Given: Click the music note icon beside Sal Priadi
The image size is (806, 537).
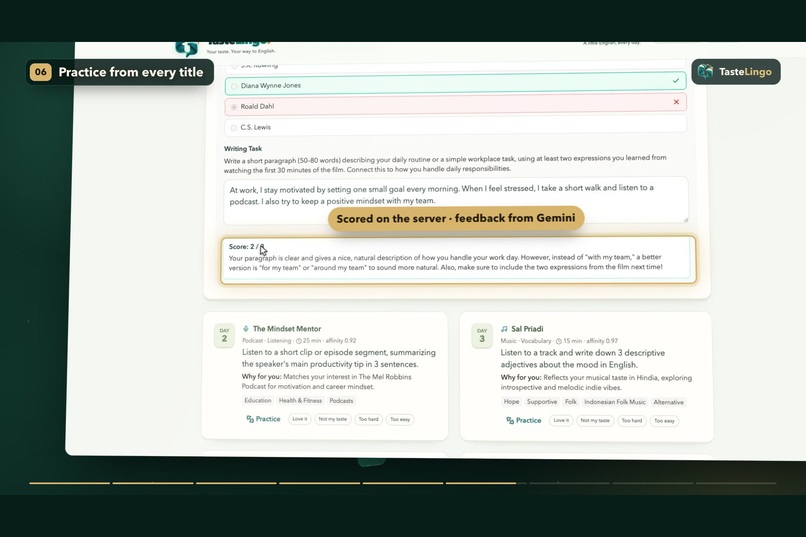Looking at the screenshot, I should [504, 329].
